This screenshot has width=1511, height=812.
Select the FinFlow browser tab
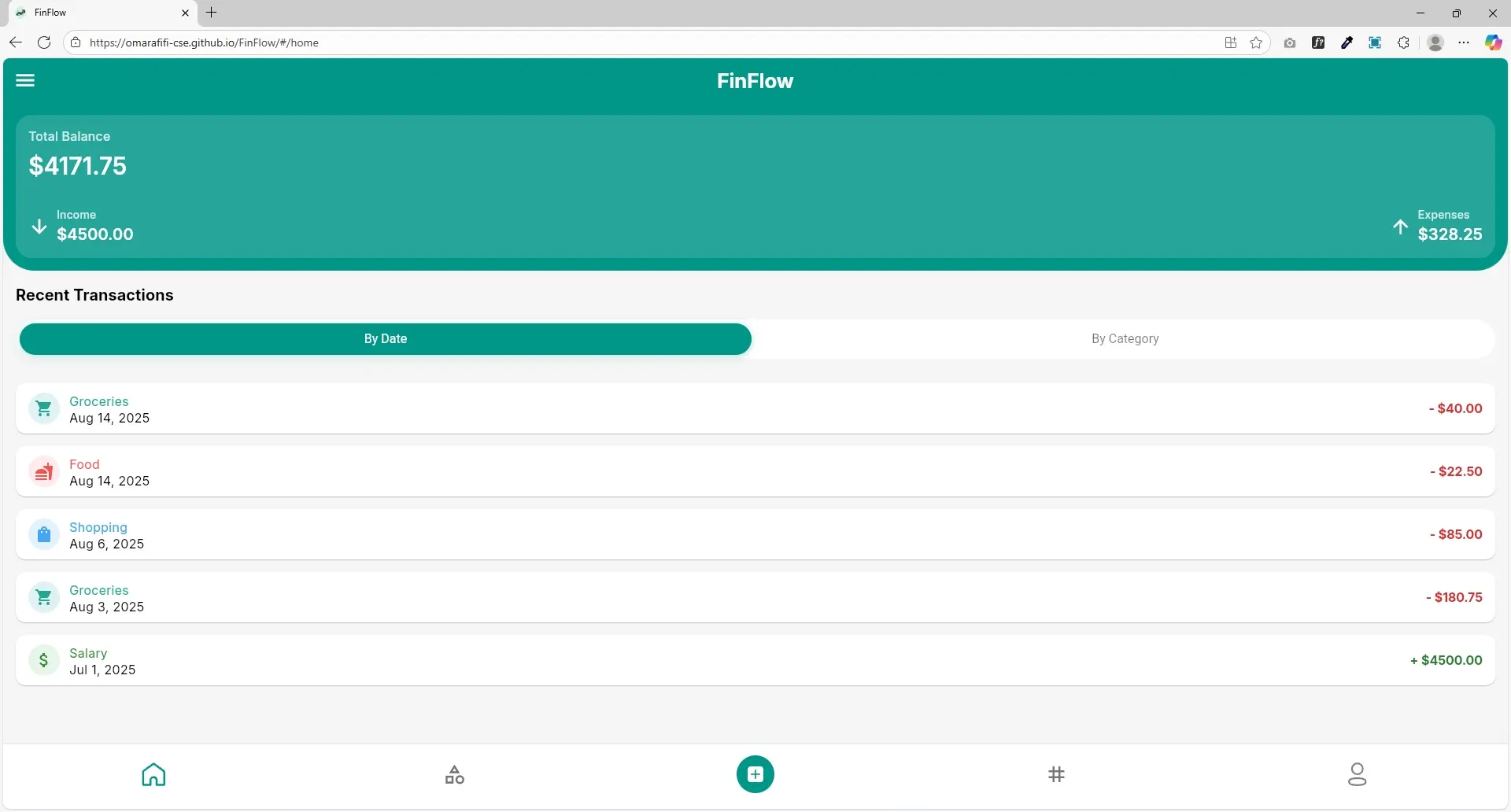tap(103, 13)
